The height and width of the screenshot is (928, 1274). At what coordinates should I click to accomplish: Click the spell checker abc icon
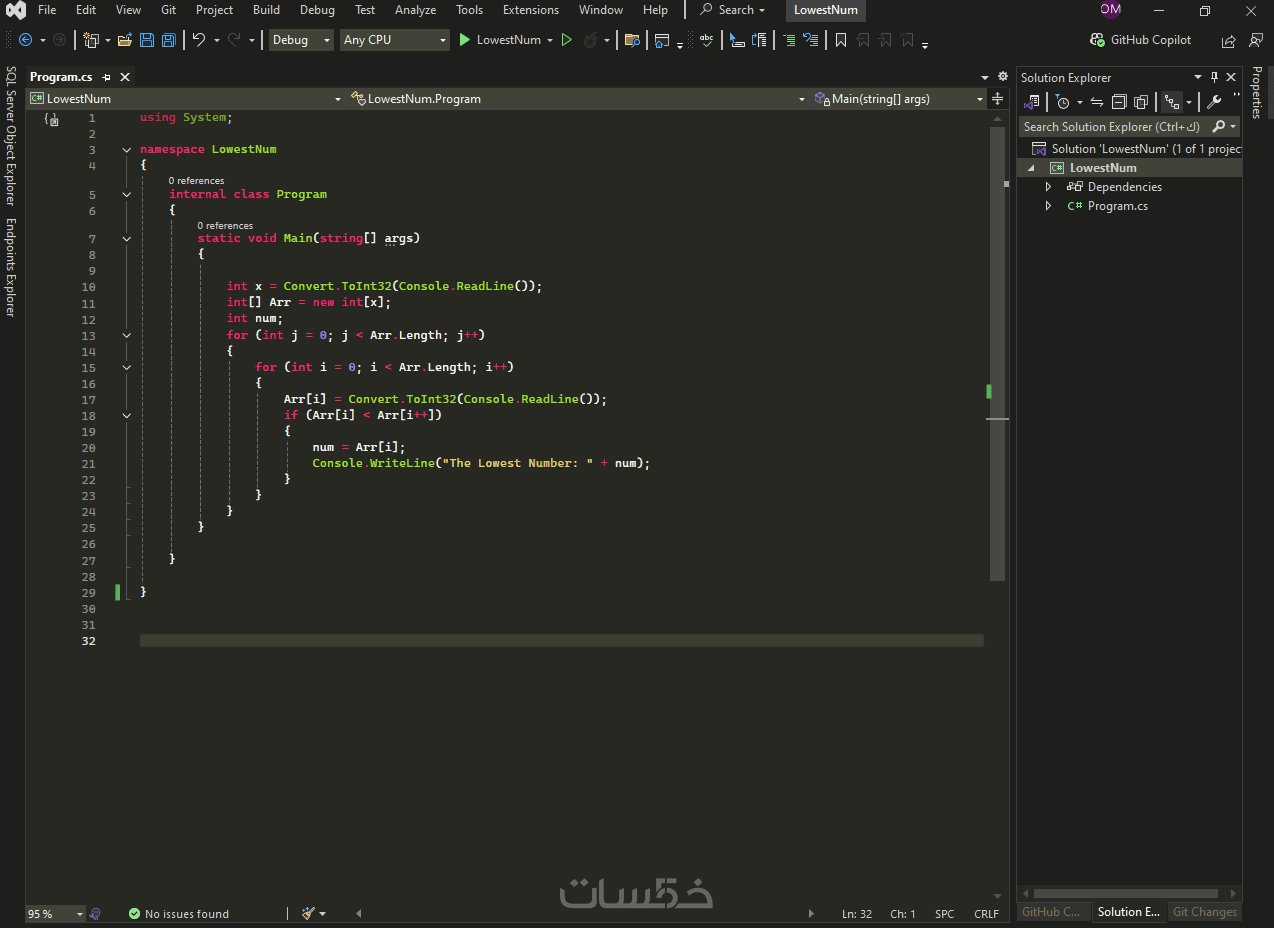point(707,40)
